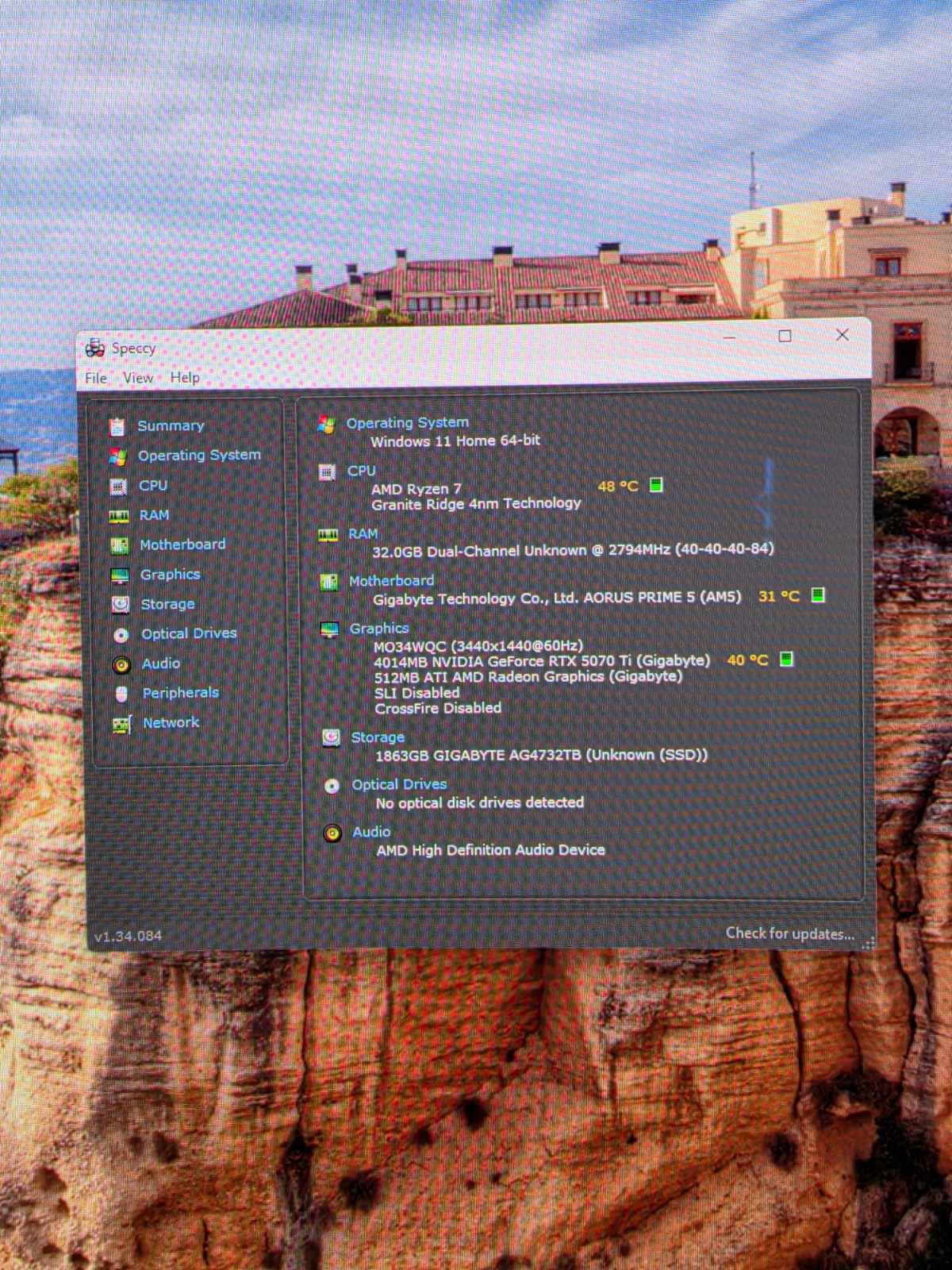The height and width of the screenshot is (1270, 952).
Task: Click the CPU chip icon in summary pane
Action: [x=327, y=472]
